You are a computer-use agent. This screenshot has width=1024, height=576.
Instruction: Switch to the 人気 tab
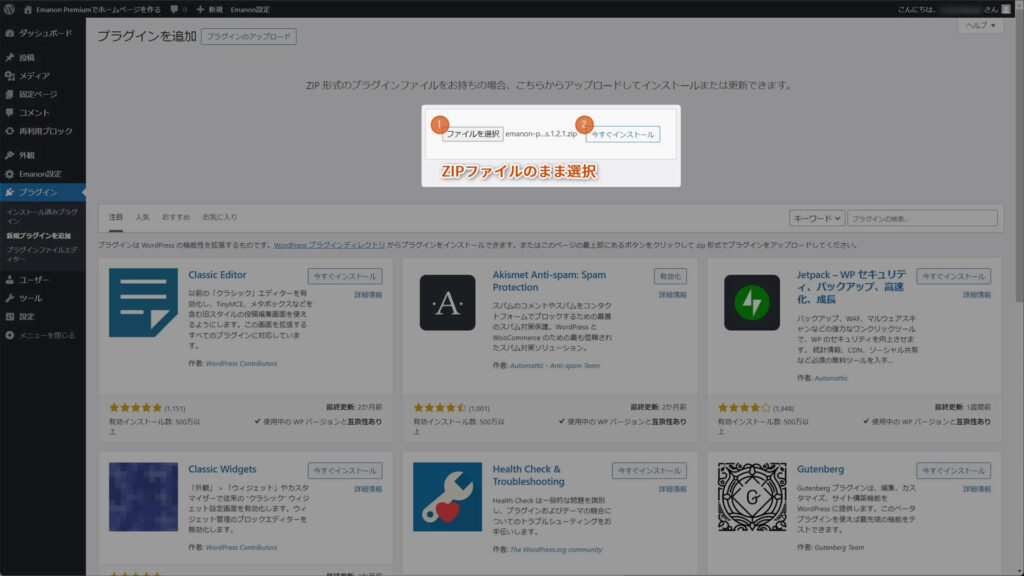143,217
